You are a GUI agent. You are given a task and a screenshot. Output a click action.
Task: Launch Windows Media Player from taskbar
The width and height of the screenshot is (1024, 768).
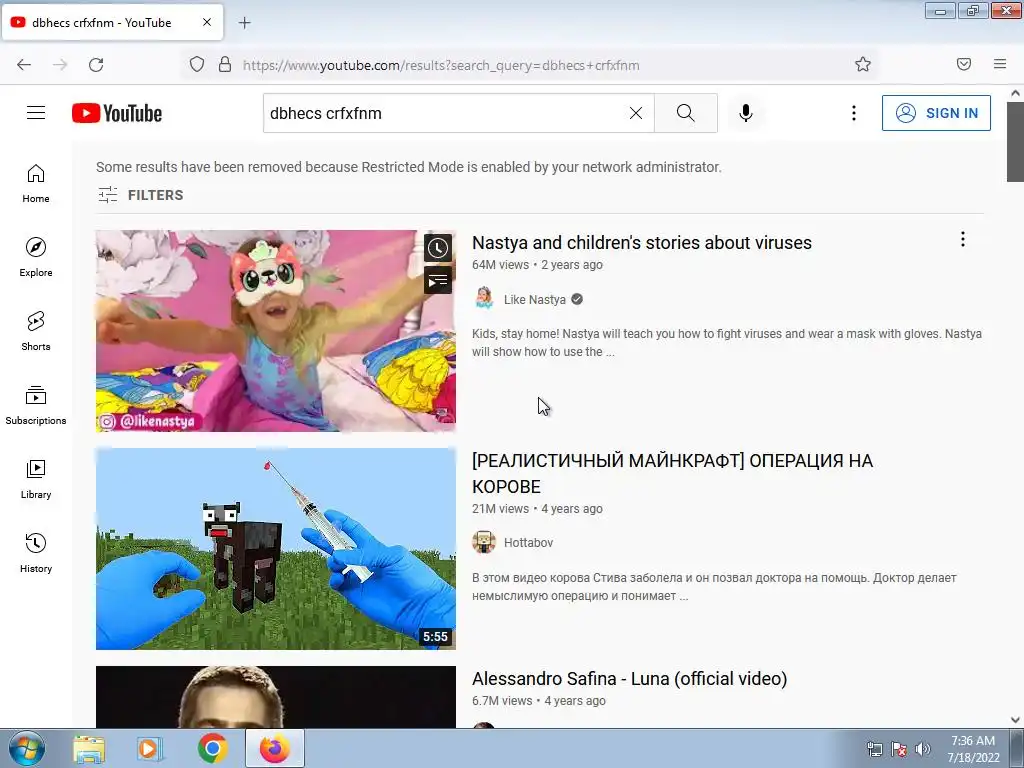tap(150, 748)
